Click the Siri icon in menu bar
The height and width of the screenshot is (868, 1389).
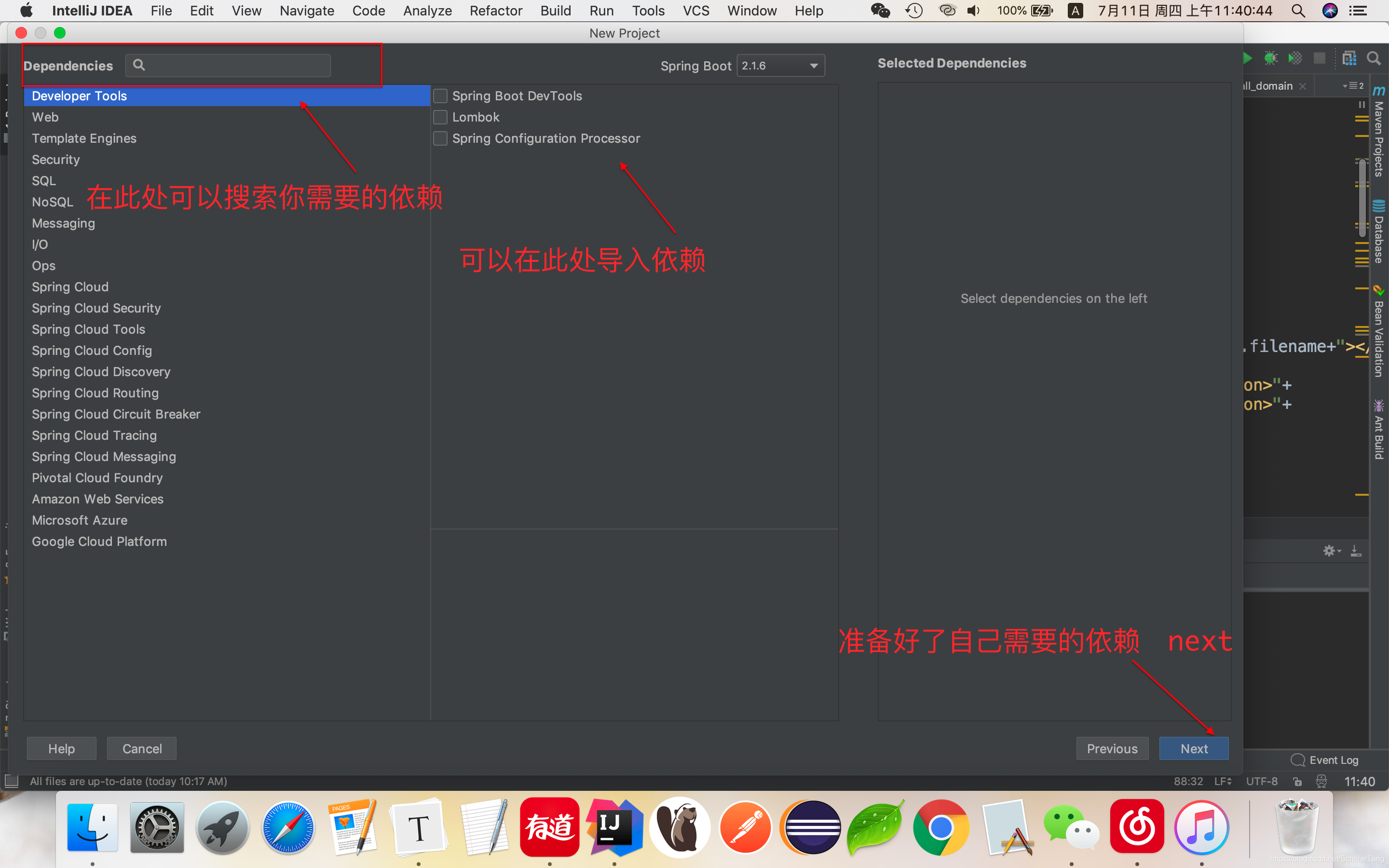point(1330,11)
